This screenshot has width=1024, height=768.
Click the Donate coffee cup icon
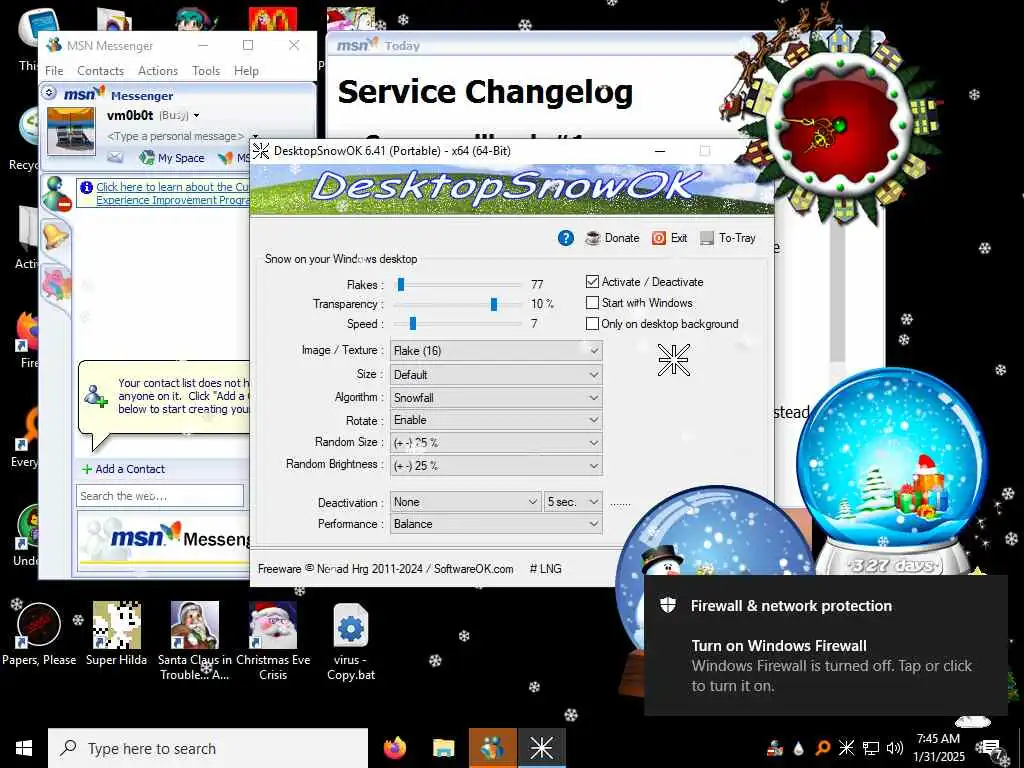593,238
